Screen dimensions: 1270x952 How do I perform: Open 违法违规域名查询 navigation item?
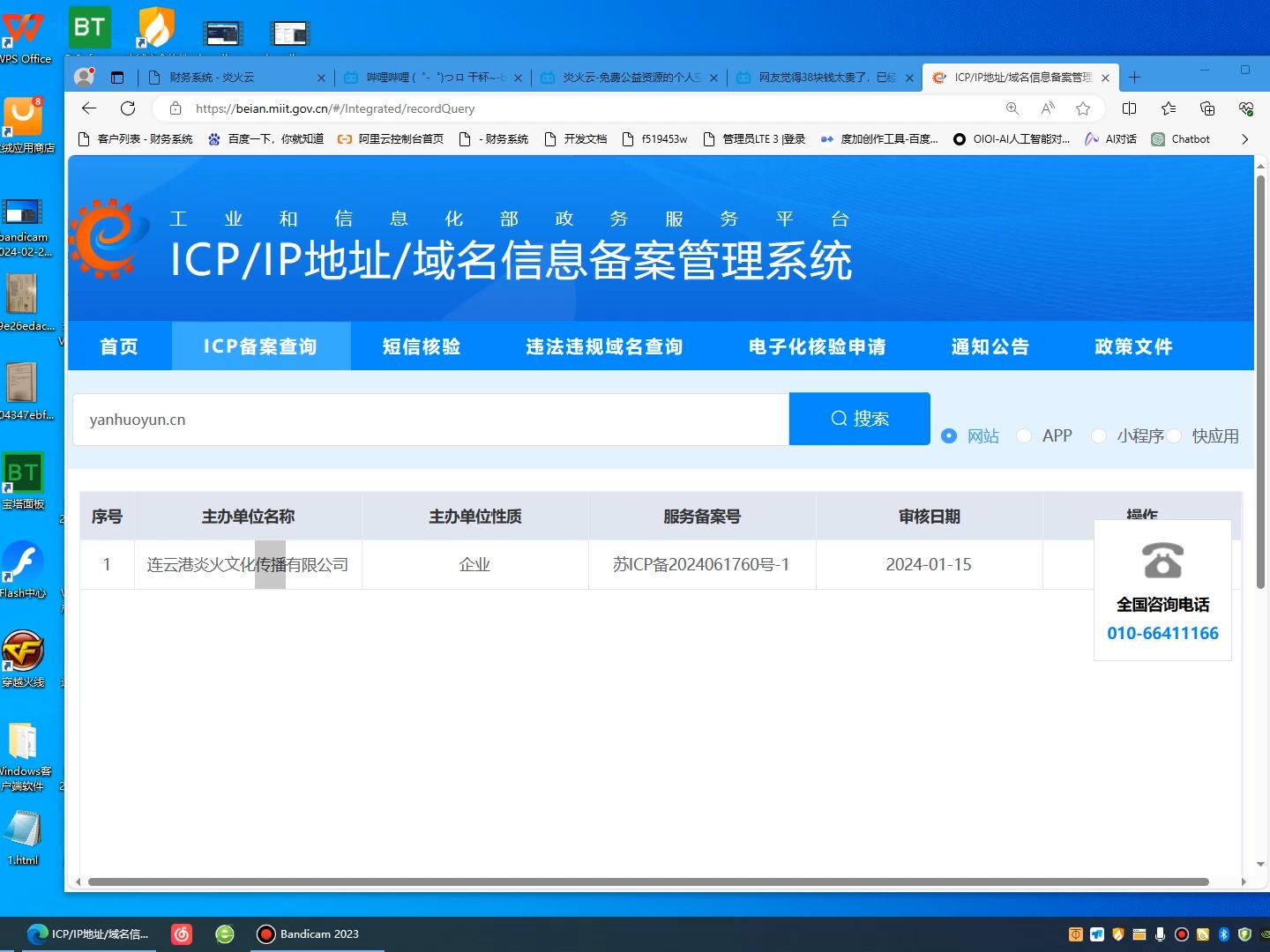[x=604, y=346]
